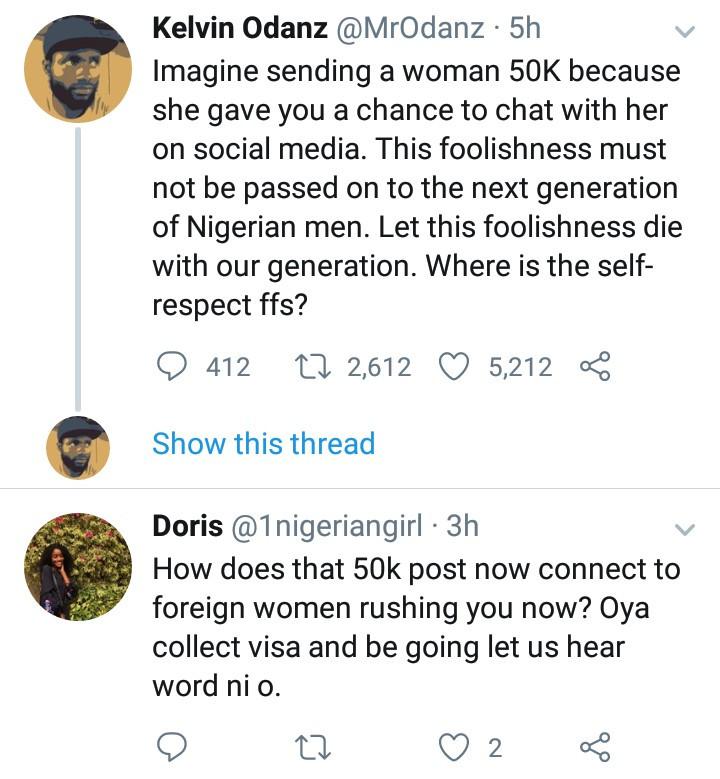Like Kelvin Odanz's tweet

[455, 367]
